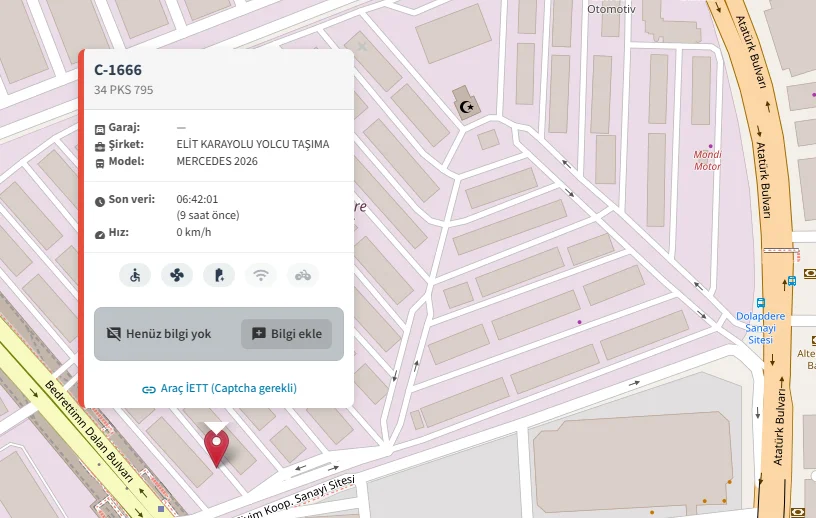The image size is (816, 518).
Task: Click the Henüz bilgi yok notice
Action: click(160, 334)
